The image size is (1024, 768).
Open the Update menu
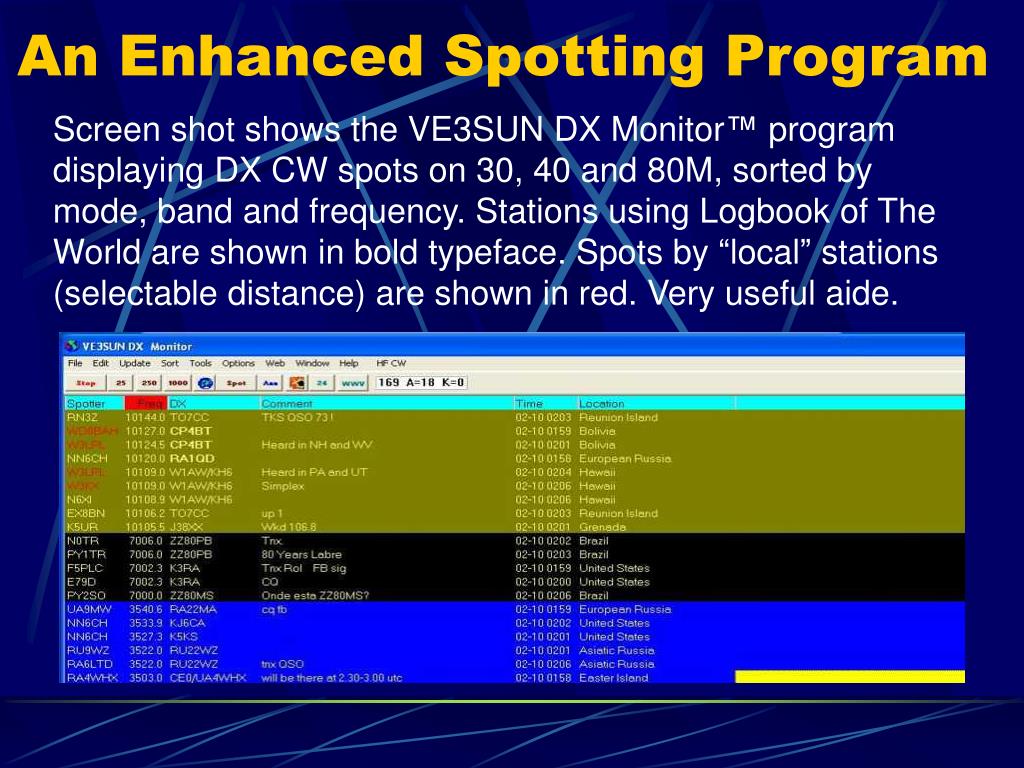tap(135, 363)
